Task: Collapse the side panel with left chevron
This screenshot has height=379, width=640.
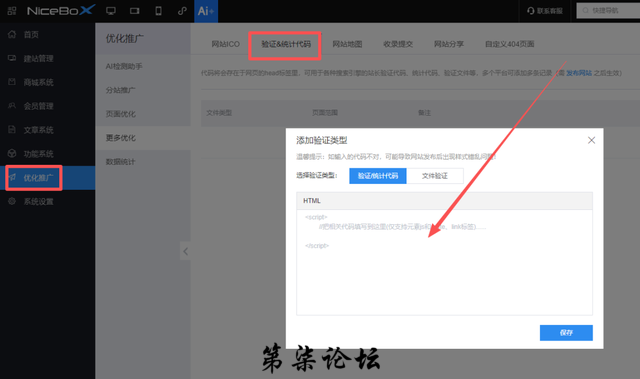Action: [185, 251]
